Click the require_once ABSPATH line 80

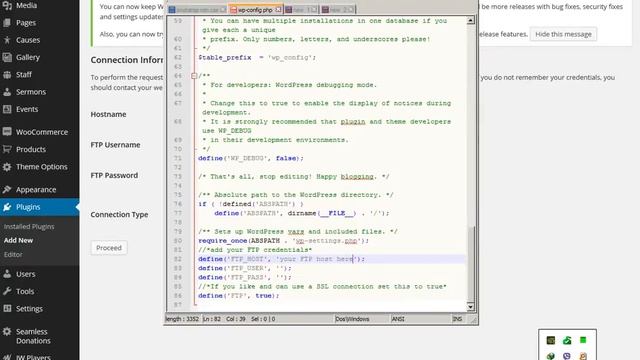tap(284, 241)
